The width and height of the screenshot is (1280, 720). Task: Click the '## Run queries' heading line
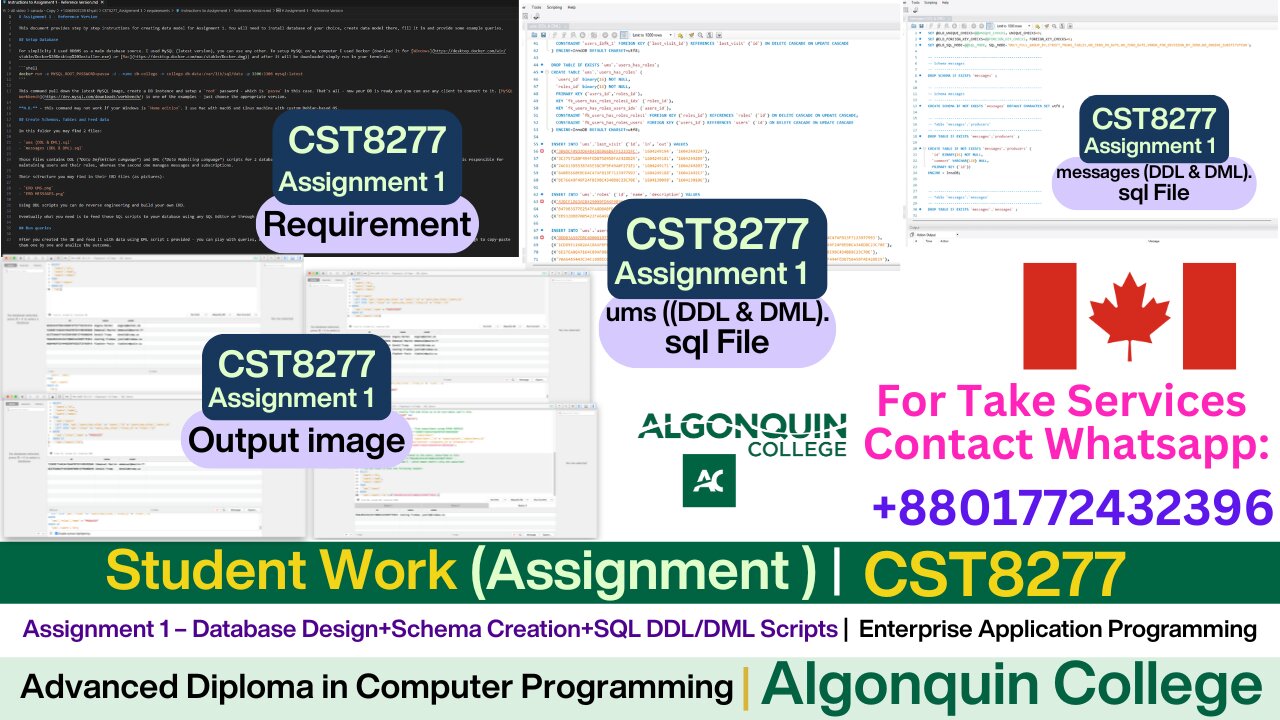click(x=35, y=228)
